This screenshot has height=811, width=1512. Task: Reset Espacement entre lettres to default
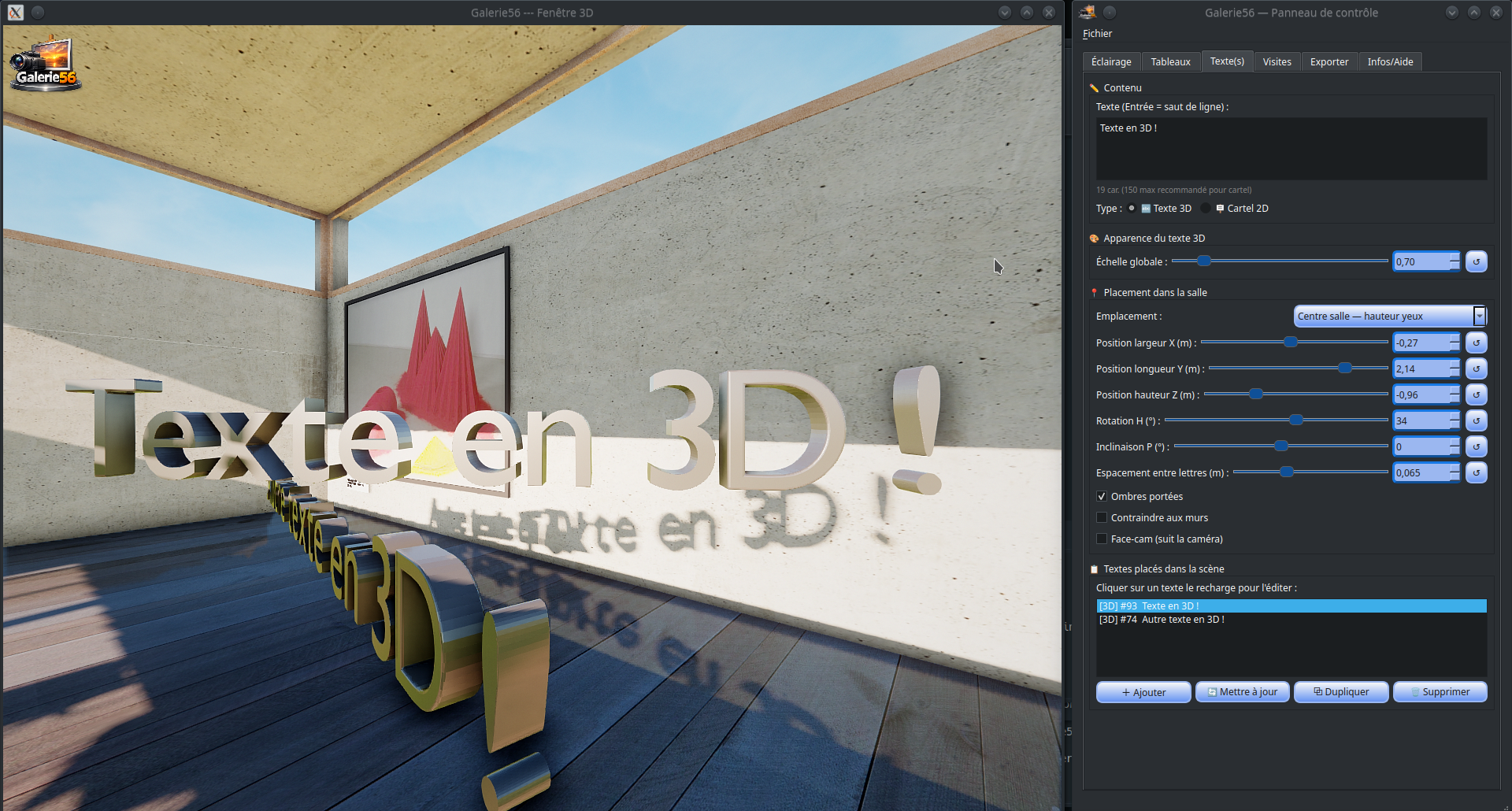(1477, 472)
